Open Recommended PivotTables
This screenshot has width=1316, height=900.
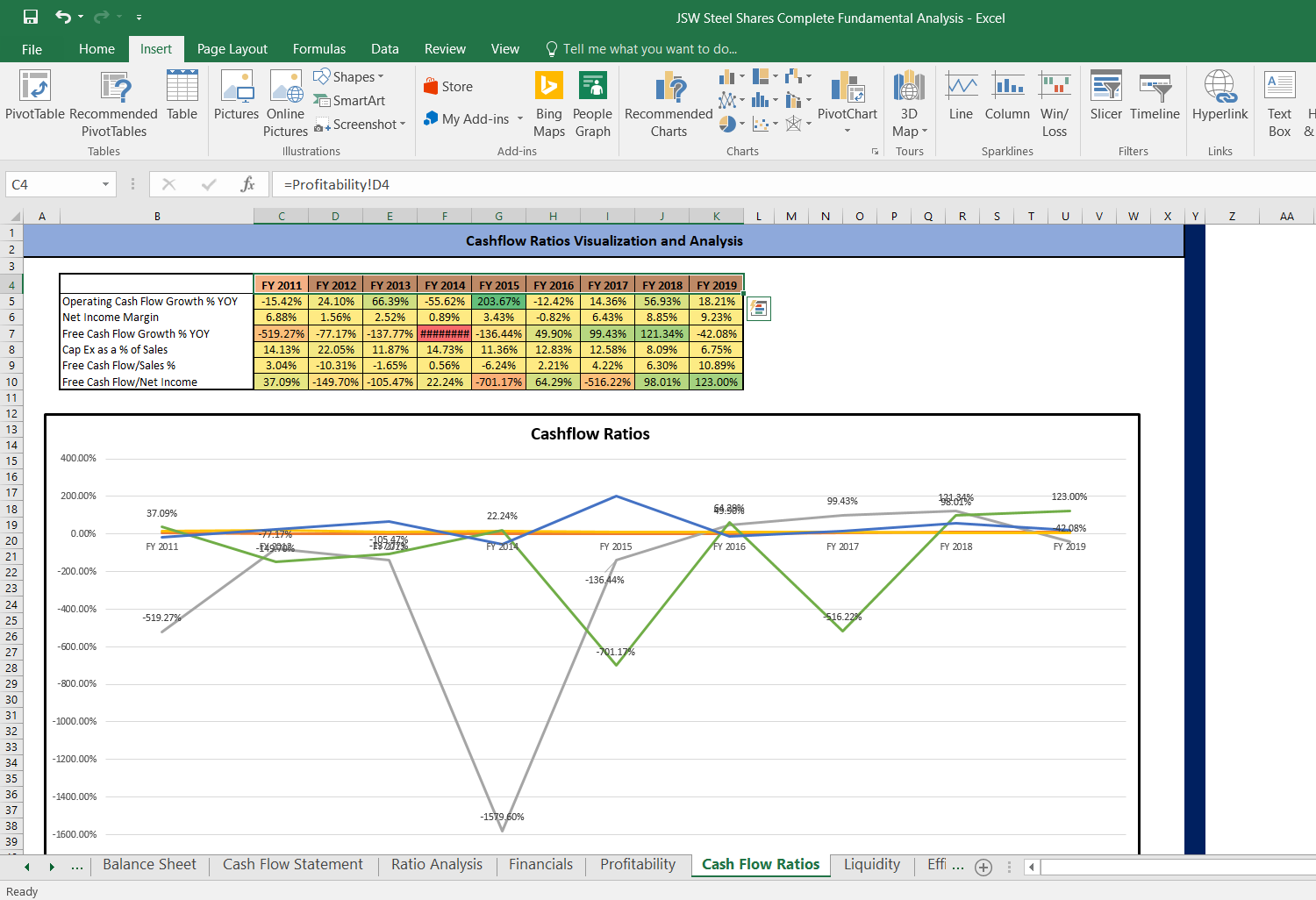click(x=114, y=104)
